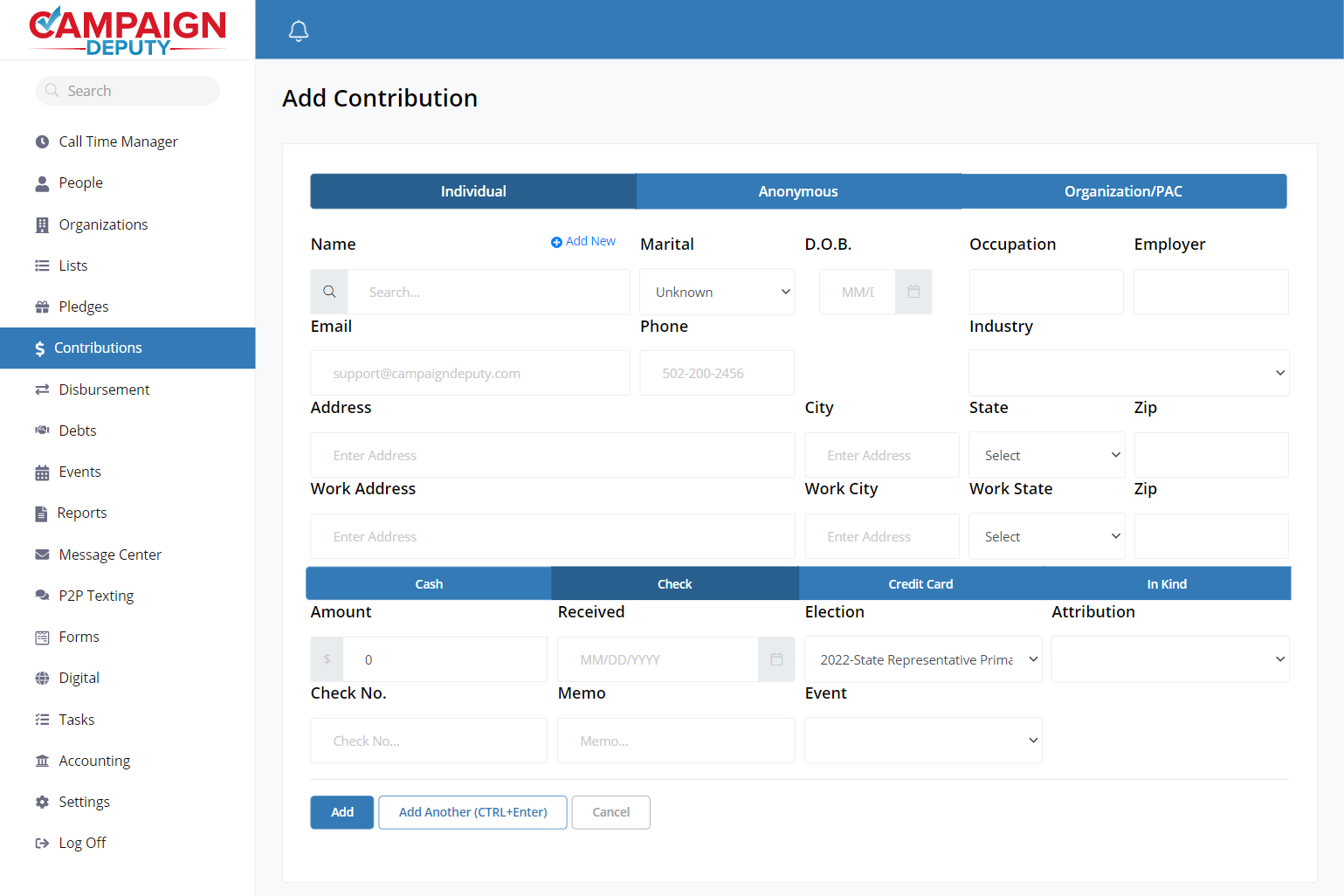
Task: Click the Add New link
Action: (583, 242)
